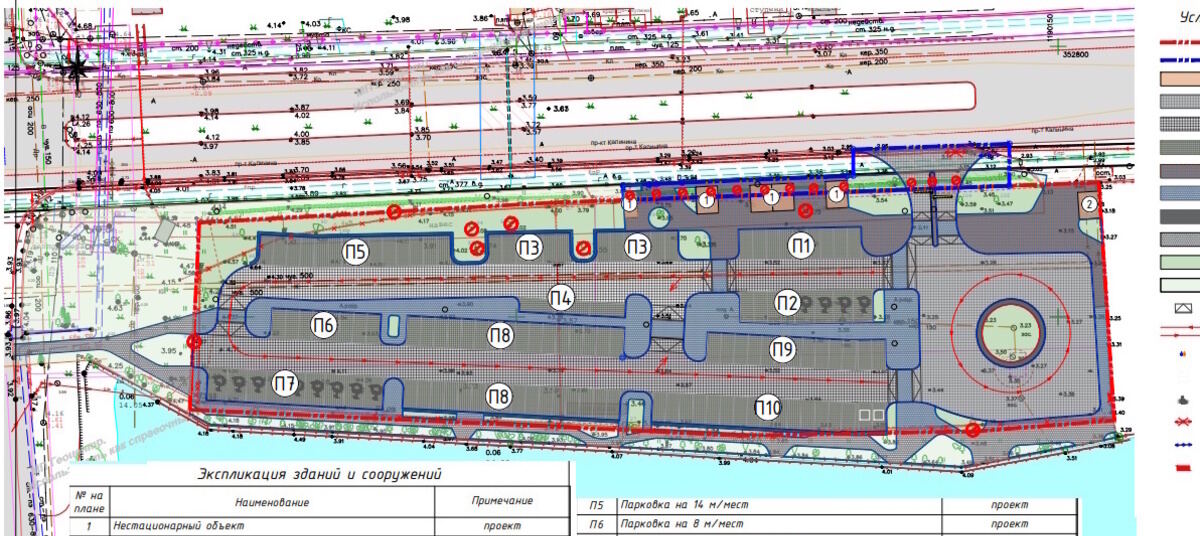Select the П2 parking zone label
This screenshot has width=1200, height=536.
(x=787, y=301)
